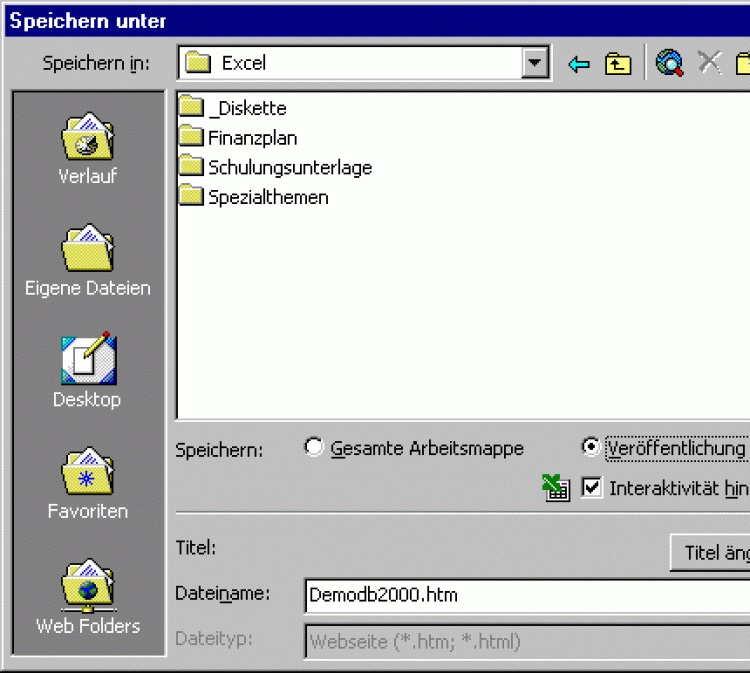
Task: Select the Desktop shortcut icon
Action: [88, 362]
